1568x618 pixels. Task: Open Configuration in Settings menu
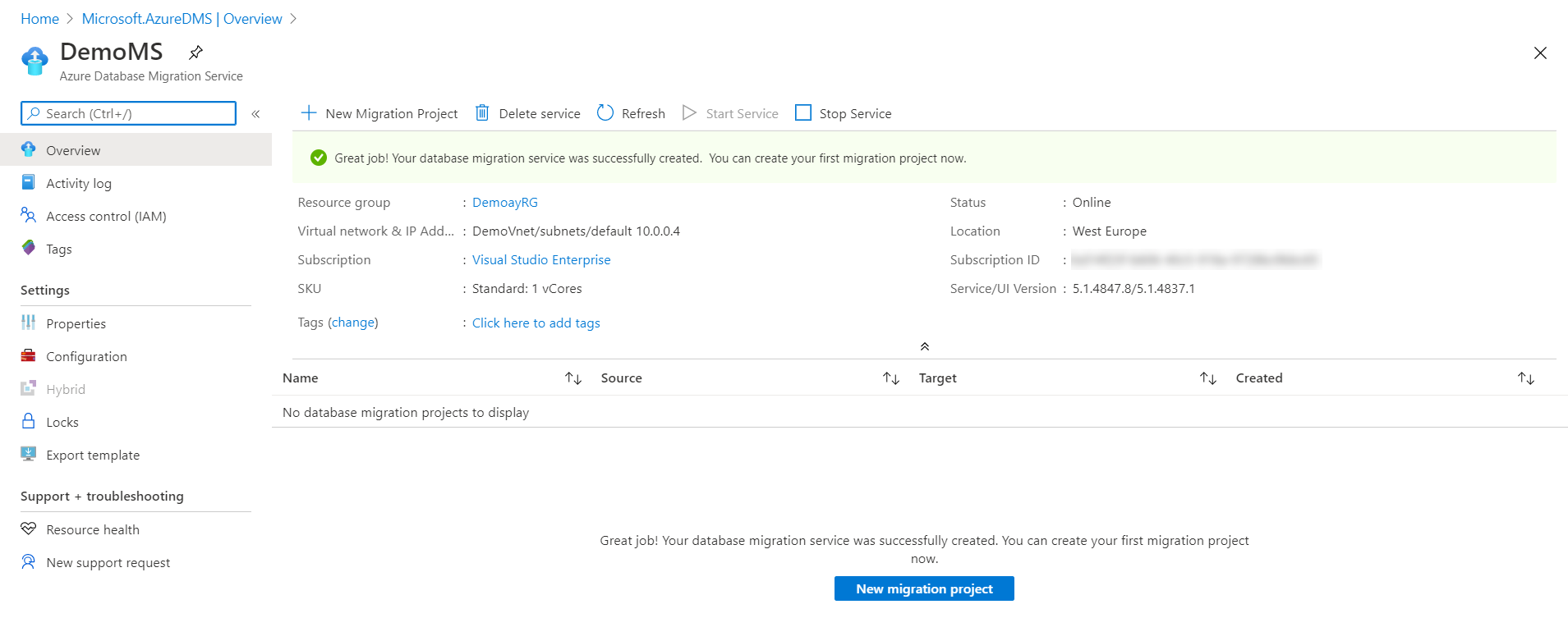(x=86, y=357)
